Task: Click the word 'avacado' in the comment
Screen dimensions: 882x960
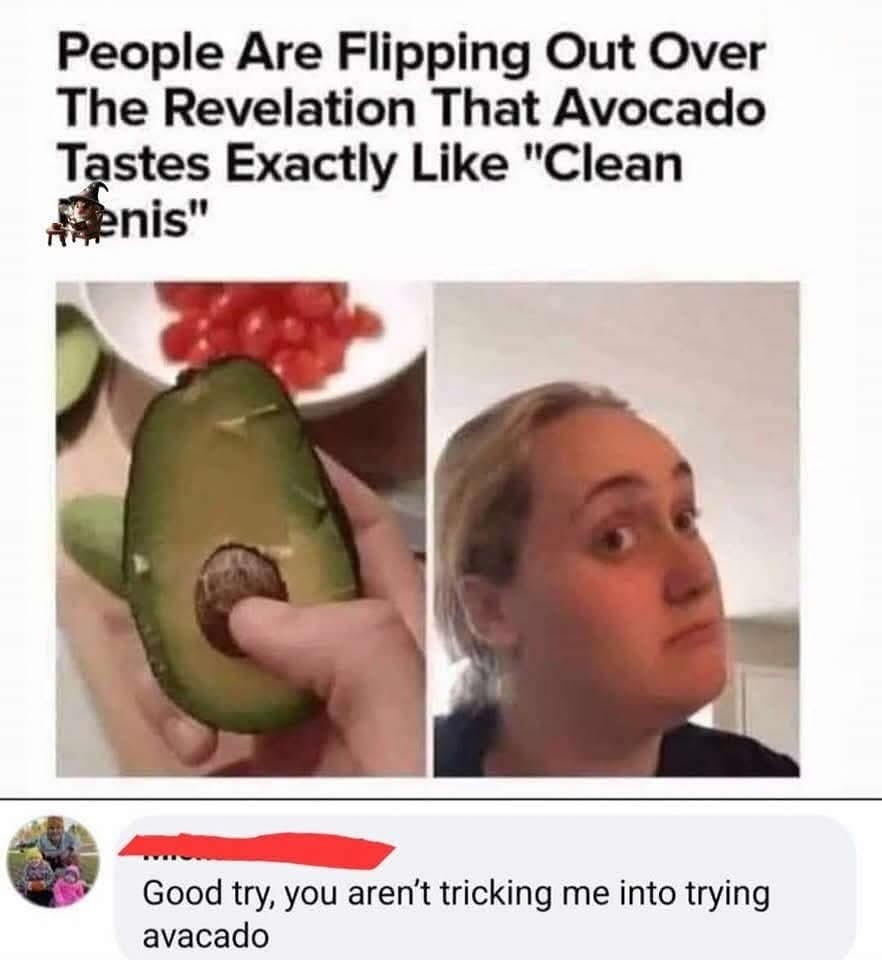Action: (205, 936)
